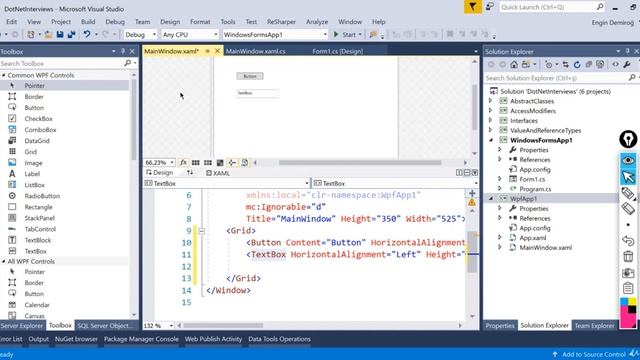
Task: Open Package Manager Console tab
Action: click(141, 339)
